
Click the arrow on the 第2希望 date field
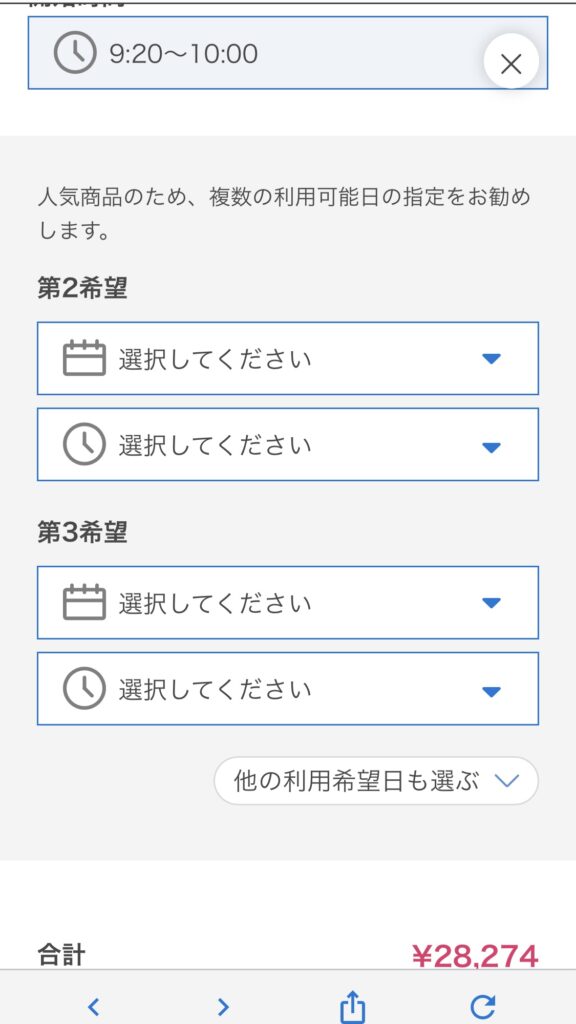[x=491, y=359]
